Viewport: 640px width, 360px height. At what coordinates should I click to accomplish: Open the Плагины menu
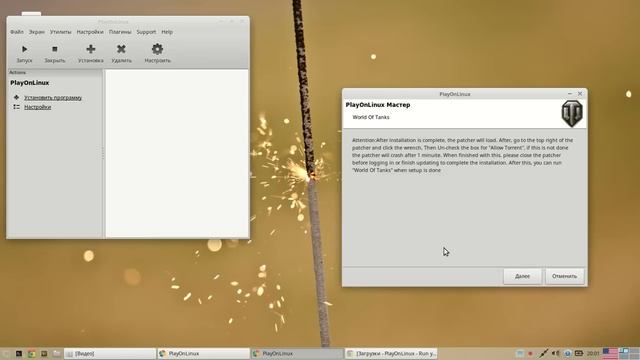click(x=120, y=32)
